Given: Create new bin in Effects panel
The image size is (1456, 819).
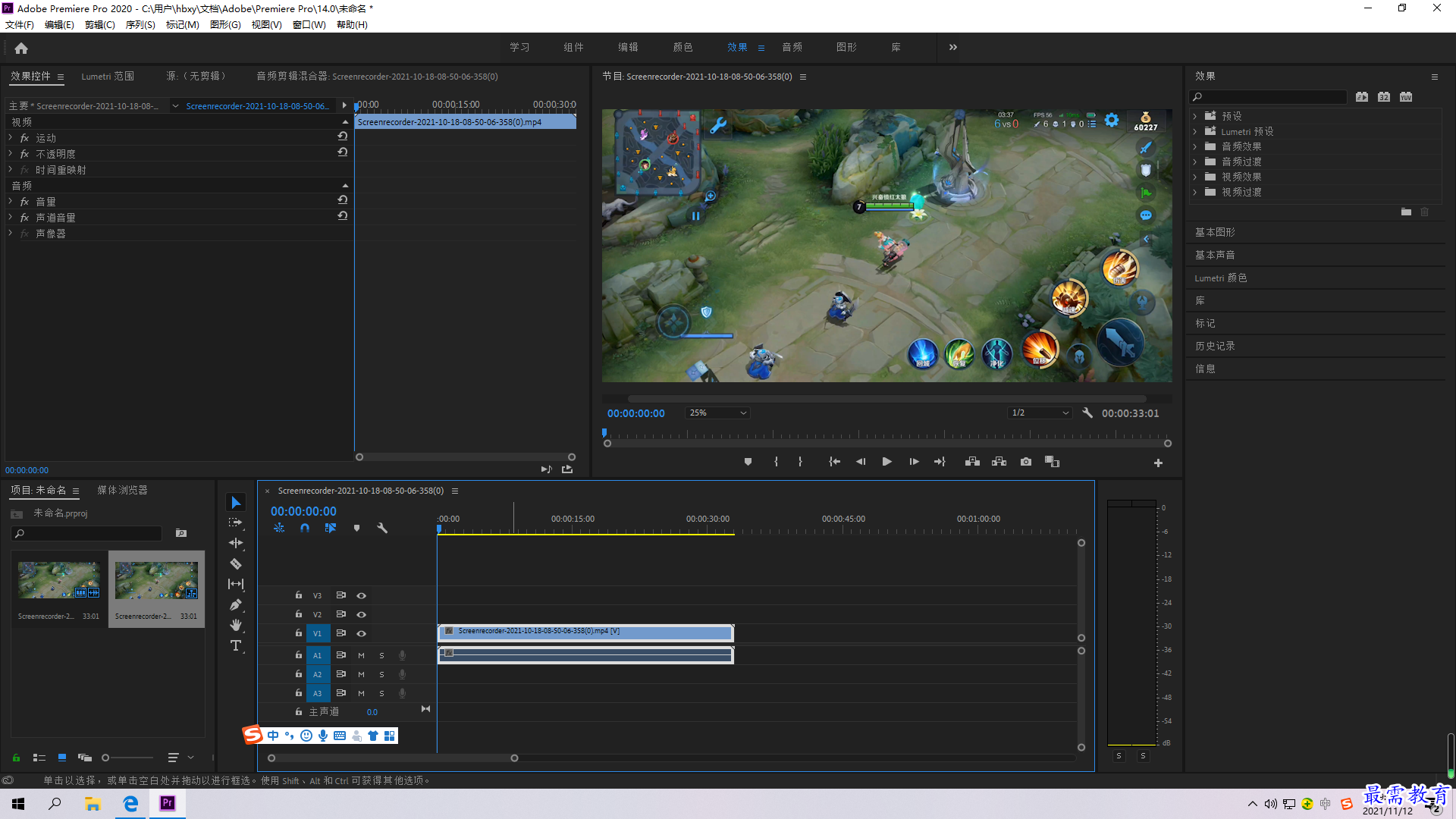Looking at the screenshot, I should pos(1406,212).
